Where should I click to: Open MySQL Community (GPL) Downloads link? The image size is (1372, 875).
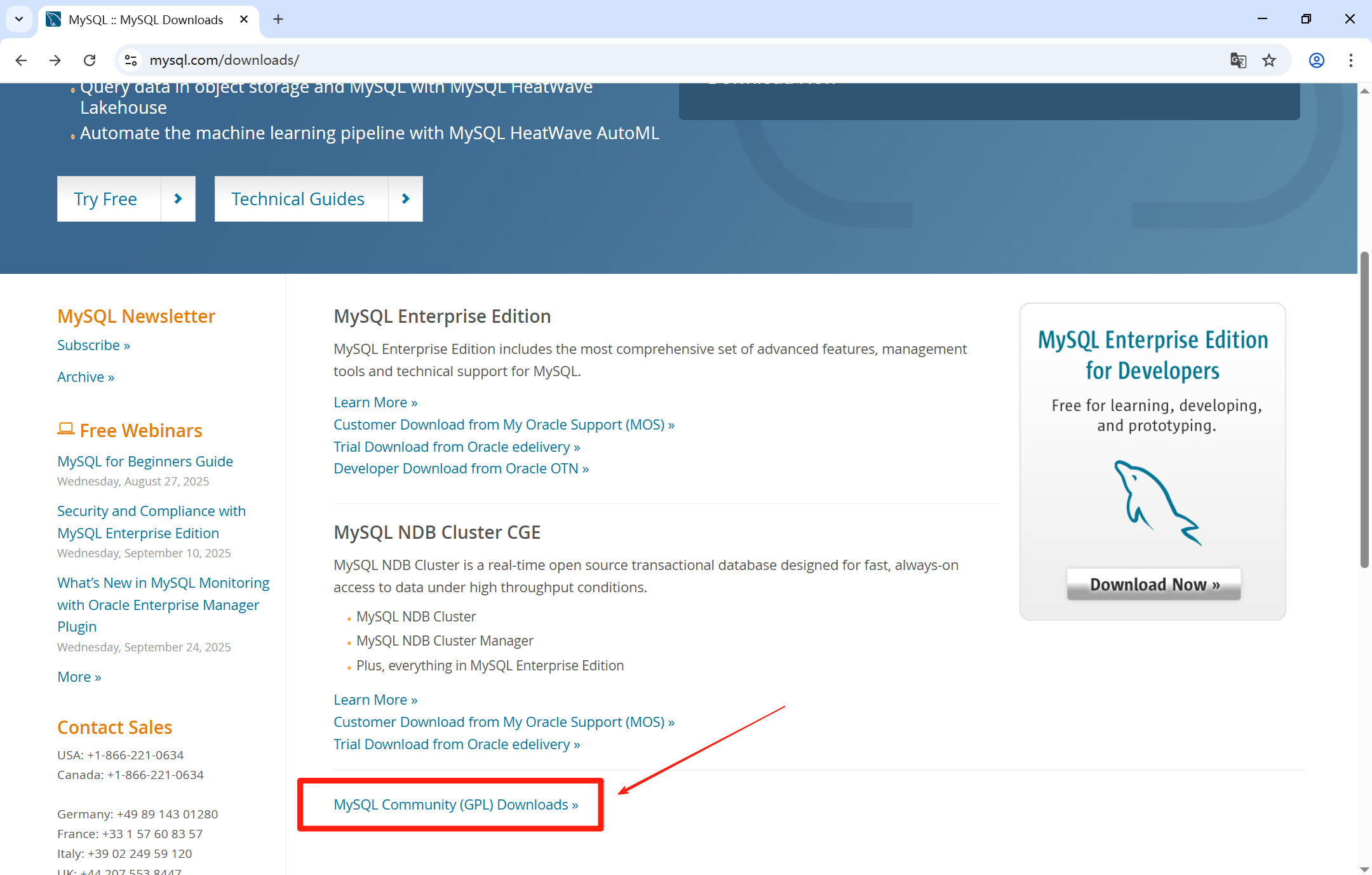[x=456, y=804]
